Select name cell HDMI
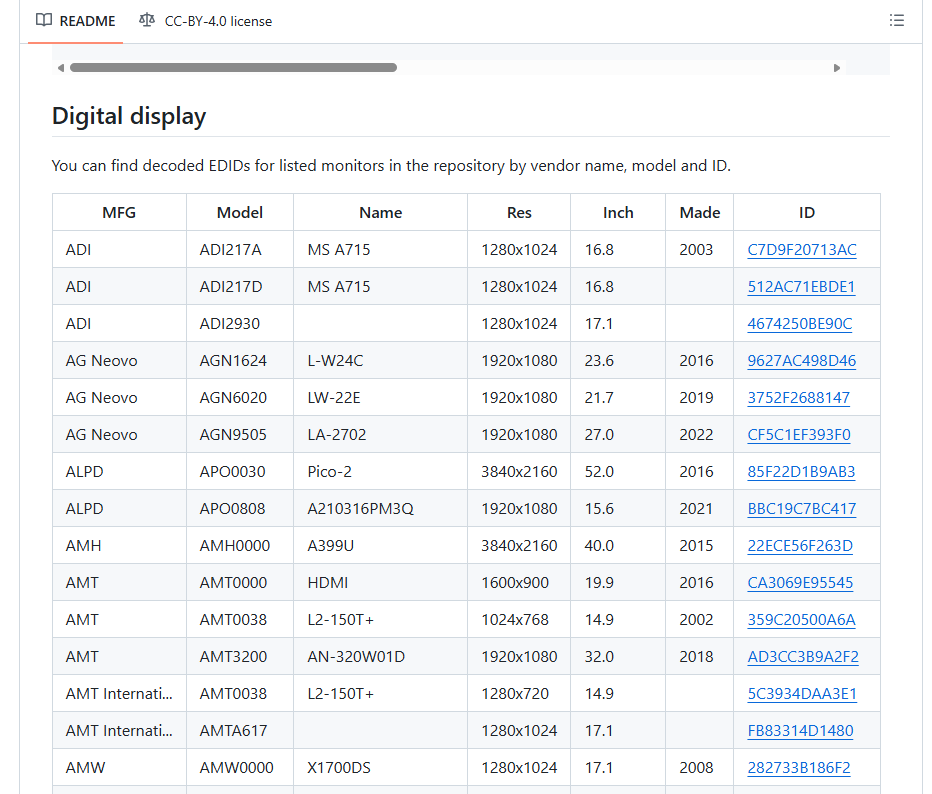 380,582
